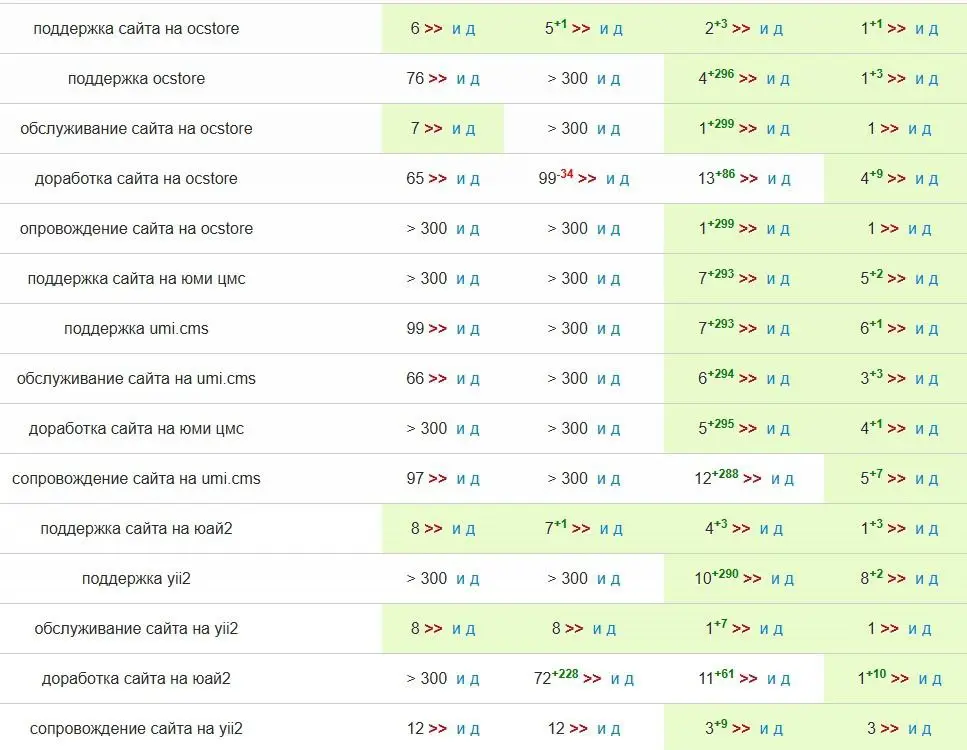Select keyword 'поддержка сайта на ocstore'

pyautogui.click(x=136, y=28)
